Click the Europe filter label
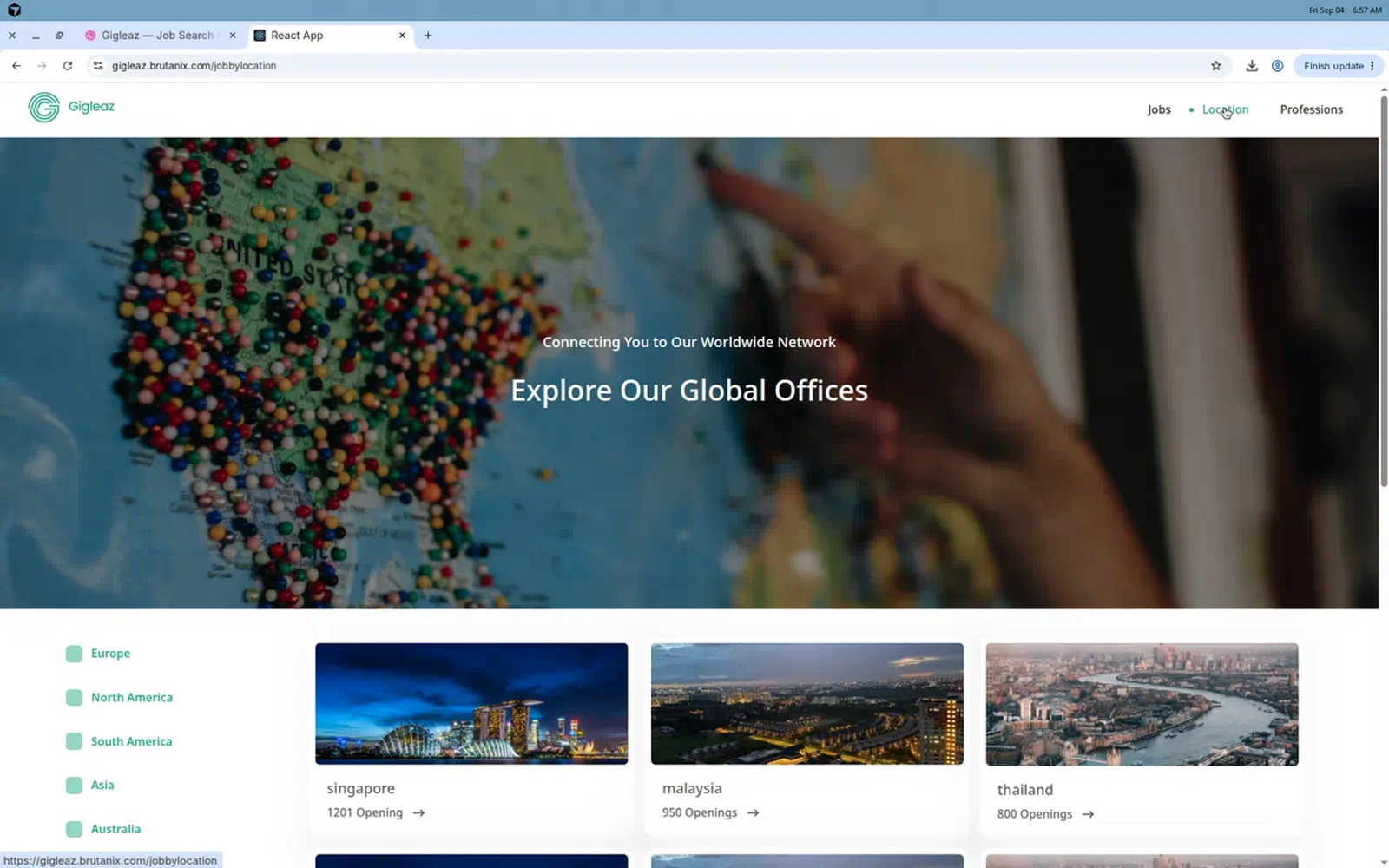This screenshot has width=1389, height=868. pyautogui.click(x=110, y=654)
